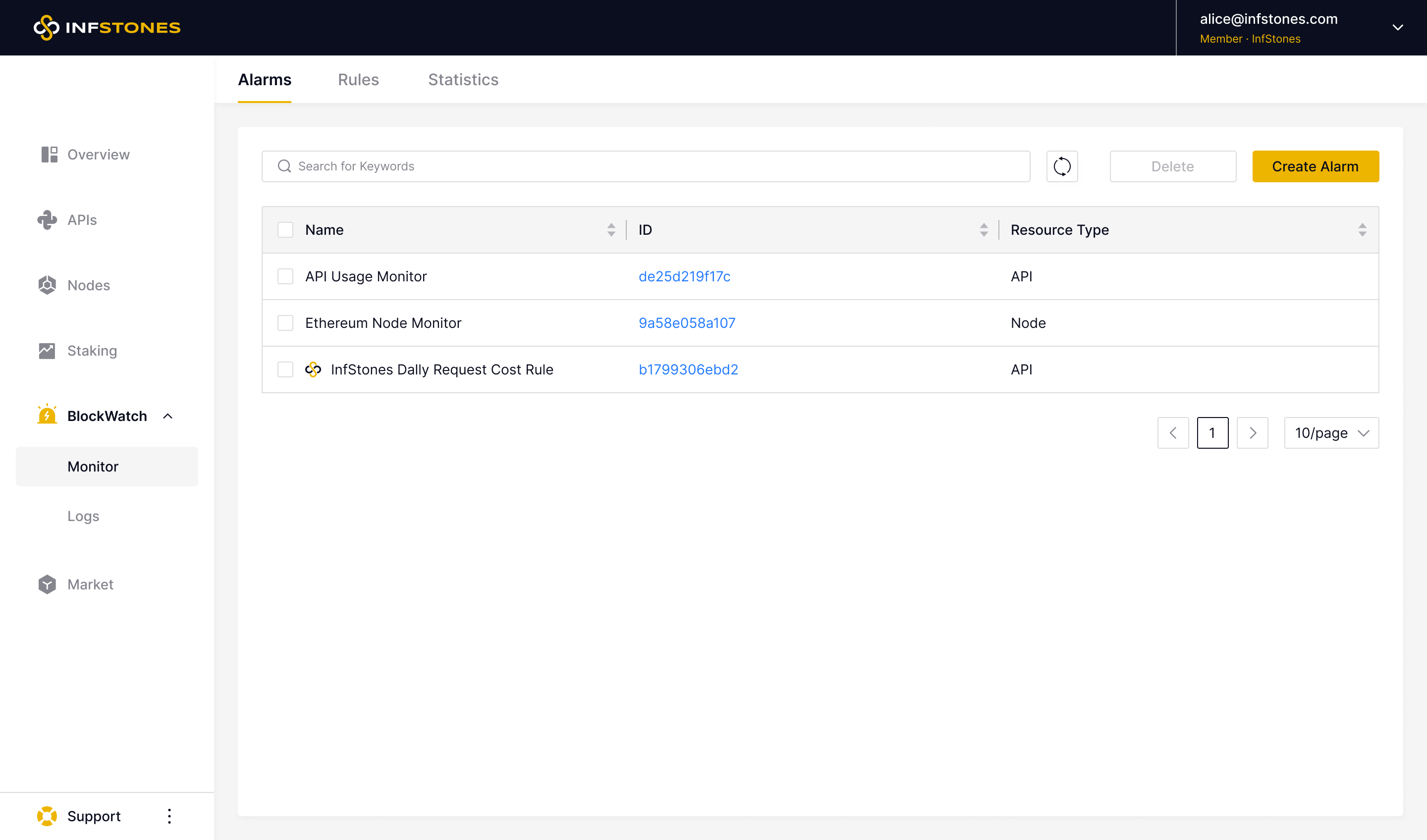The image size is (1427, 840).
Task: Open the three-dot menu beside Support
Action: click(169, 816)
